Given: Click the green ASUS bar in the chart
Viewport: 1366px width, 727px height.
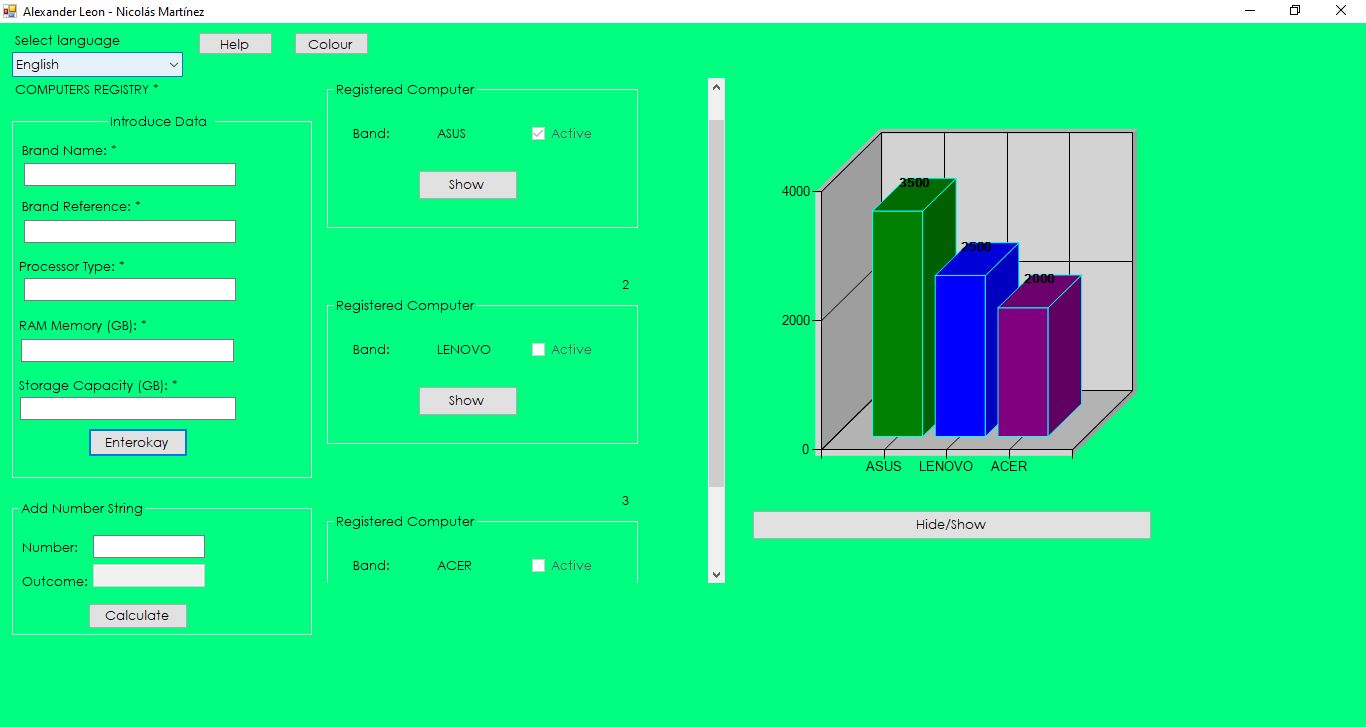Looking at the screenshot, I should click(897, 323).
